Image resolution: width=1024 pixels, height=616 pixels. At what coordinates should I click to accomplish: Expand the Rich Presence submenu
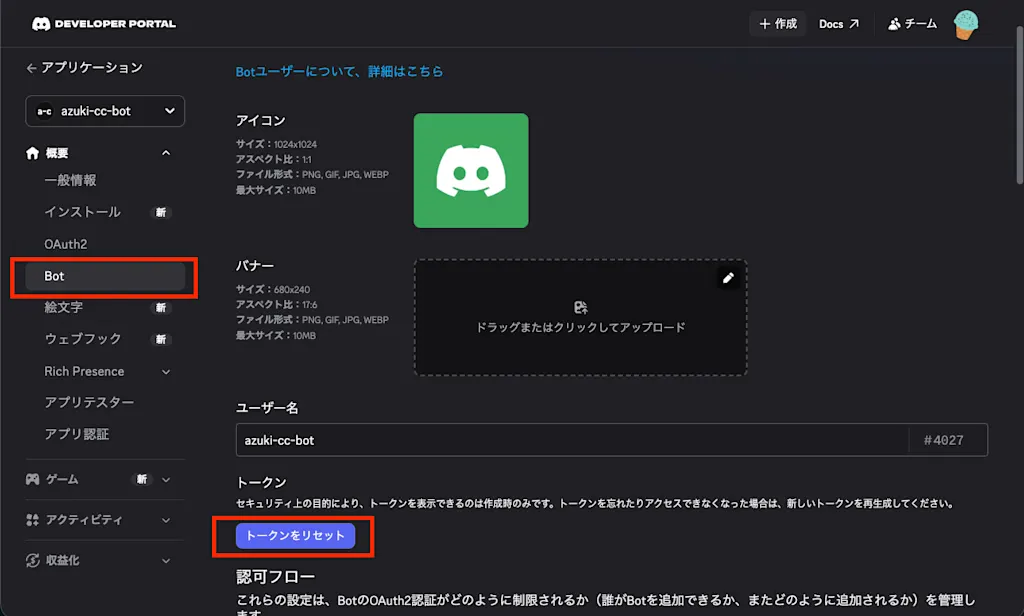(x=166, y=372)
